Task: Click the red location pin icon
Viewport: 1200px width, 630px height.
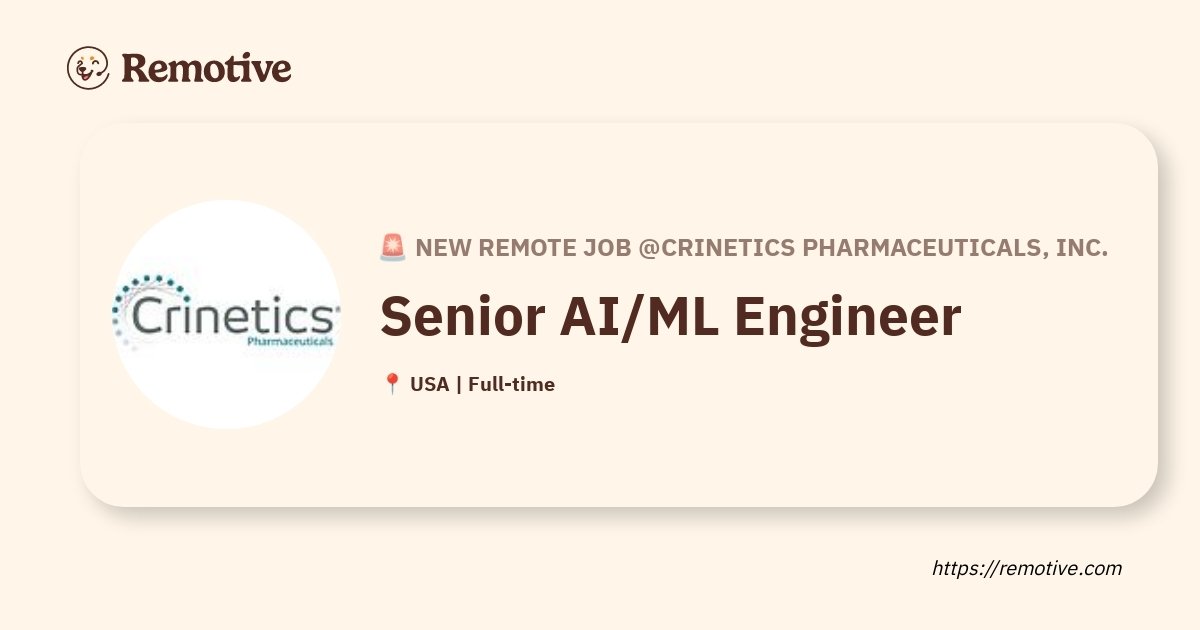Action: point(392,384)
